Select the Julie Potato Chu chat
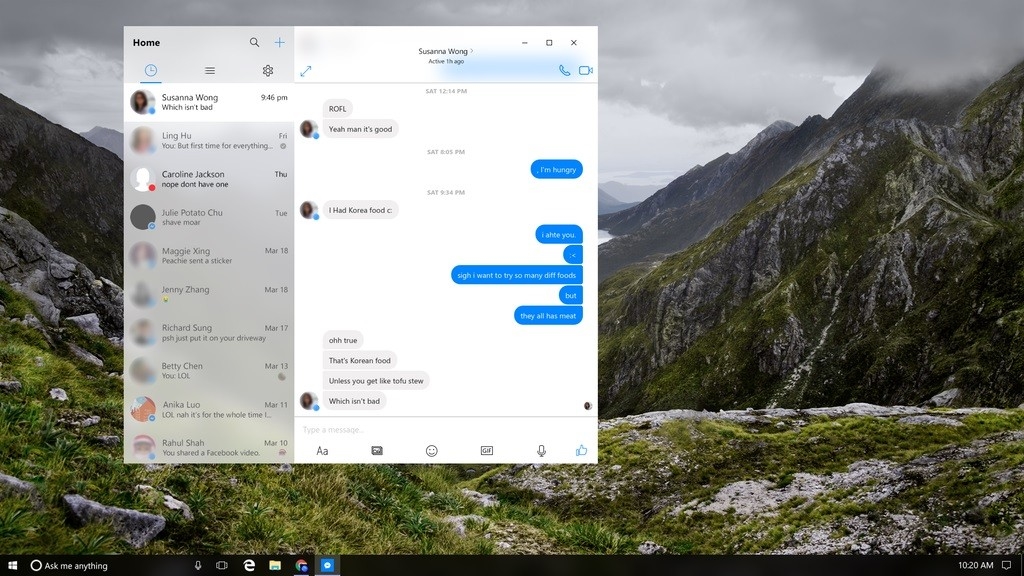 [209, 217]
